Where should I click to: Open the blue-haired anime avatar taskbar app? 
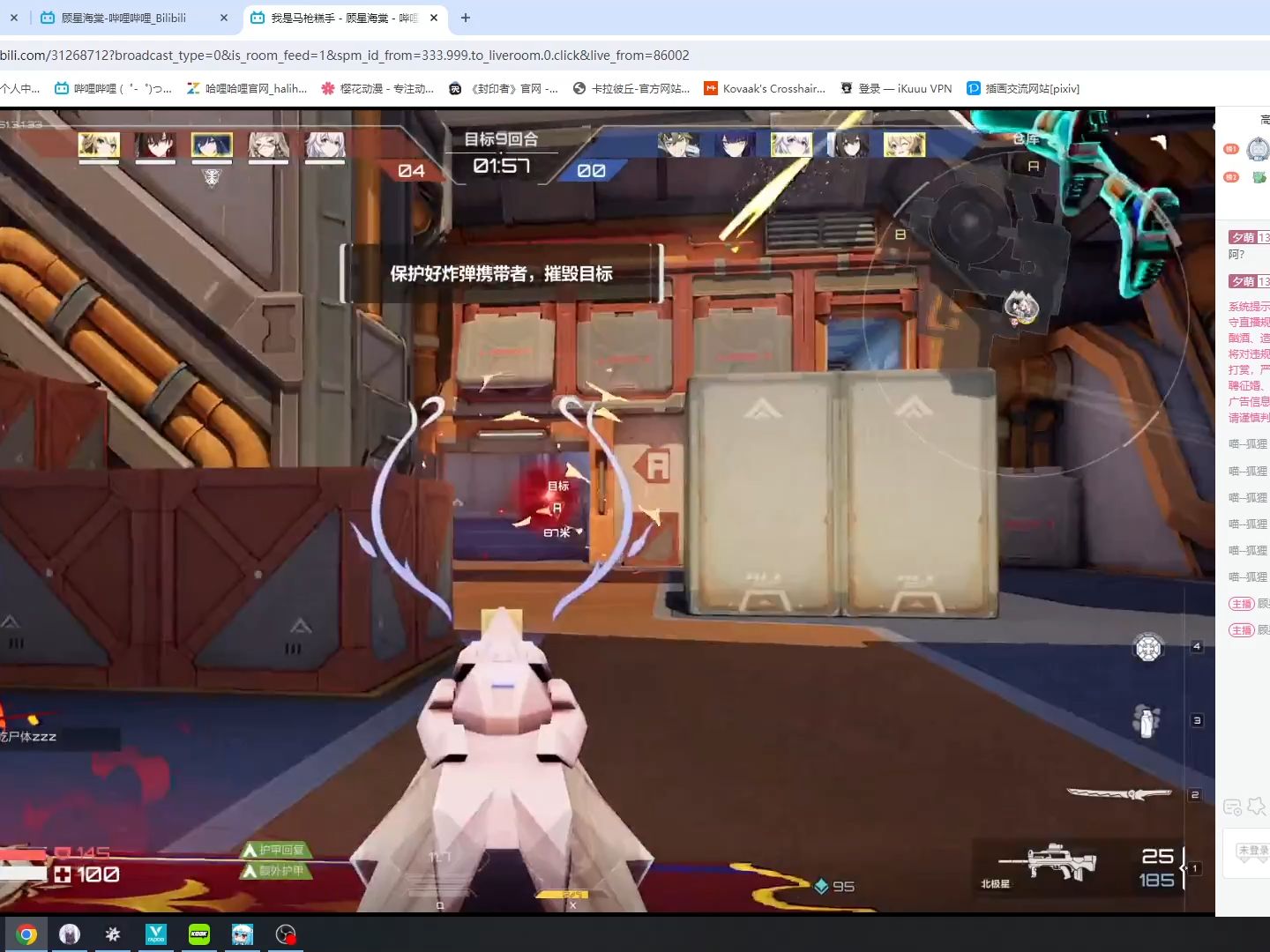pyautogui.click(x=243, y=934)
